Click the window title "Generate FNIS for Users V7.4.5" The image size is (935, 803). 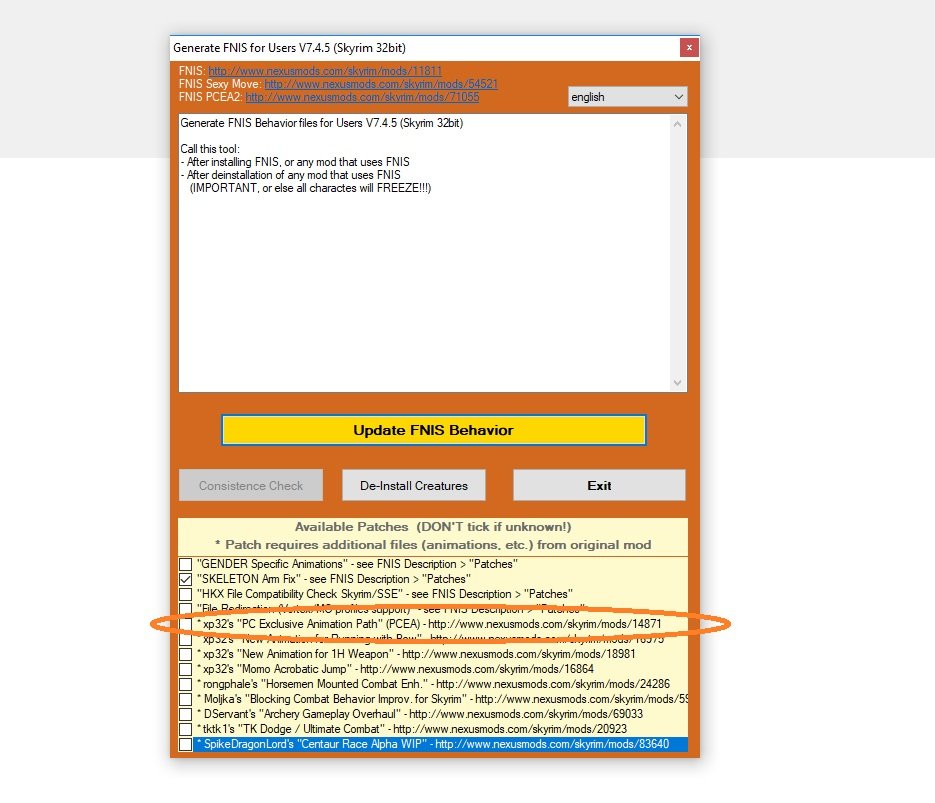[x=289, y=48]
